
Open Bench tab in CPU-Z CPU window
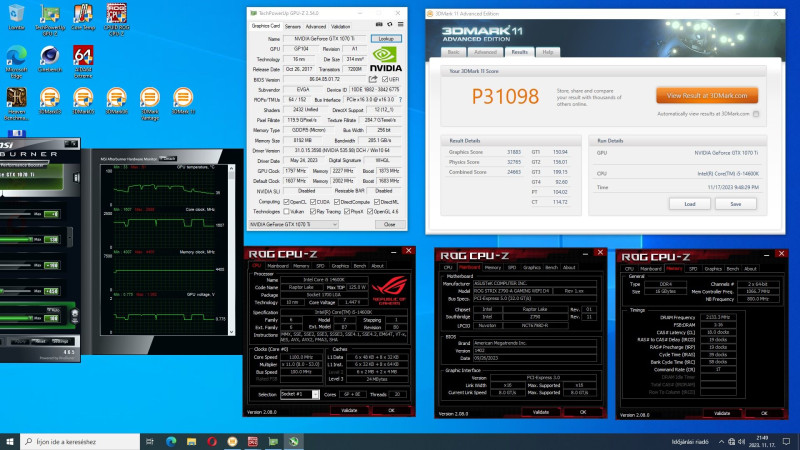(360, 266)
